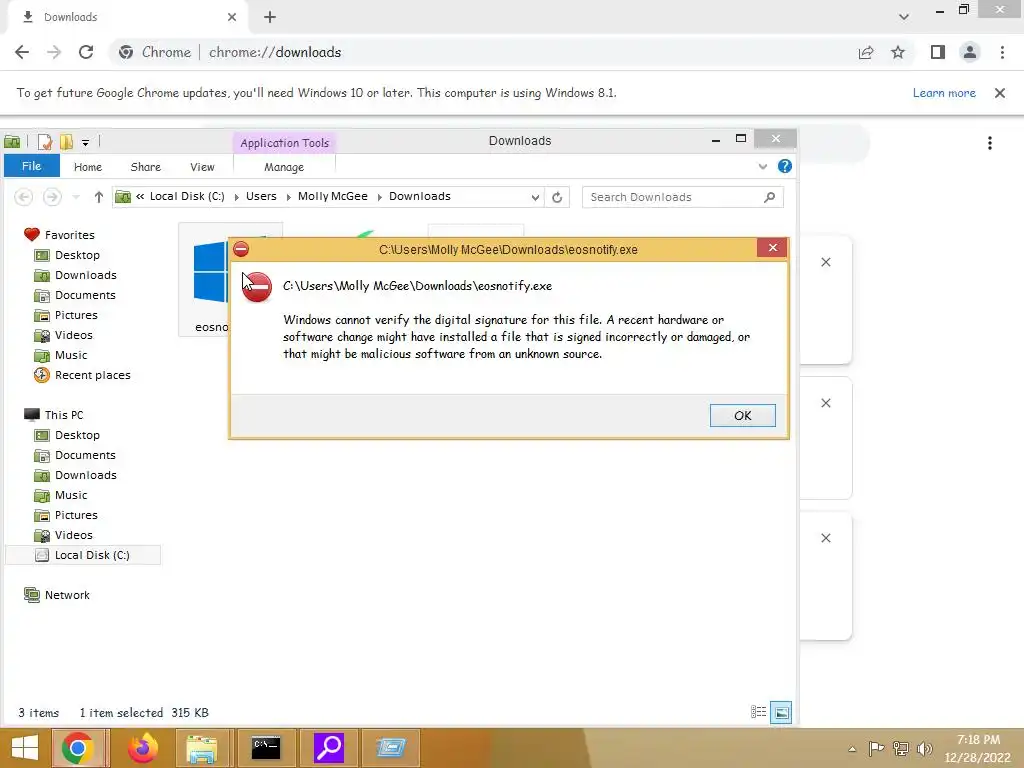The image size is (1024, 768).
Task: Dismiss the Windows 8.1 update notice bar
Action: click(x=999, y=93)
